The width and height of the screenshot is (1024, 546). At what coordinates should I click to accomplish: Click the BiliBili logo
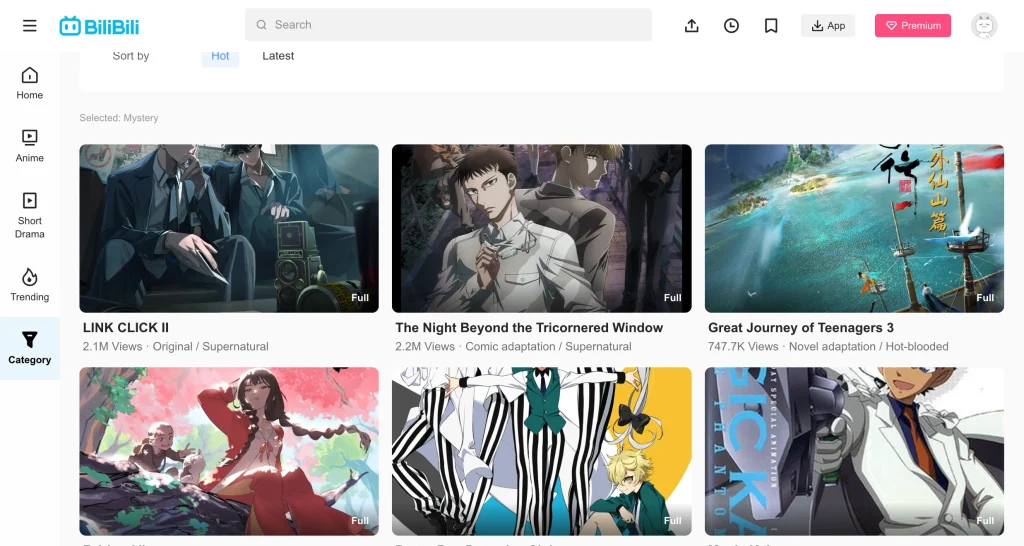[99, 26]
